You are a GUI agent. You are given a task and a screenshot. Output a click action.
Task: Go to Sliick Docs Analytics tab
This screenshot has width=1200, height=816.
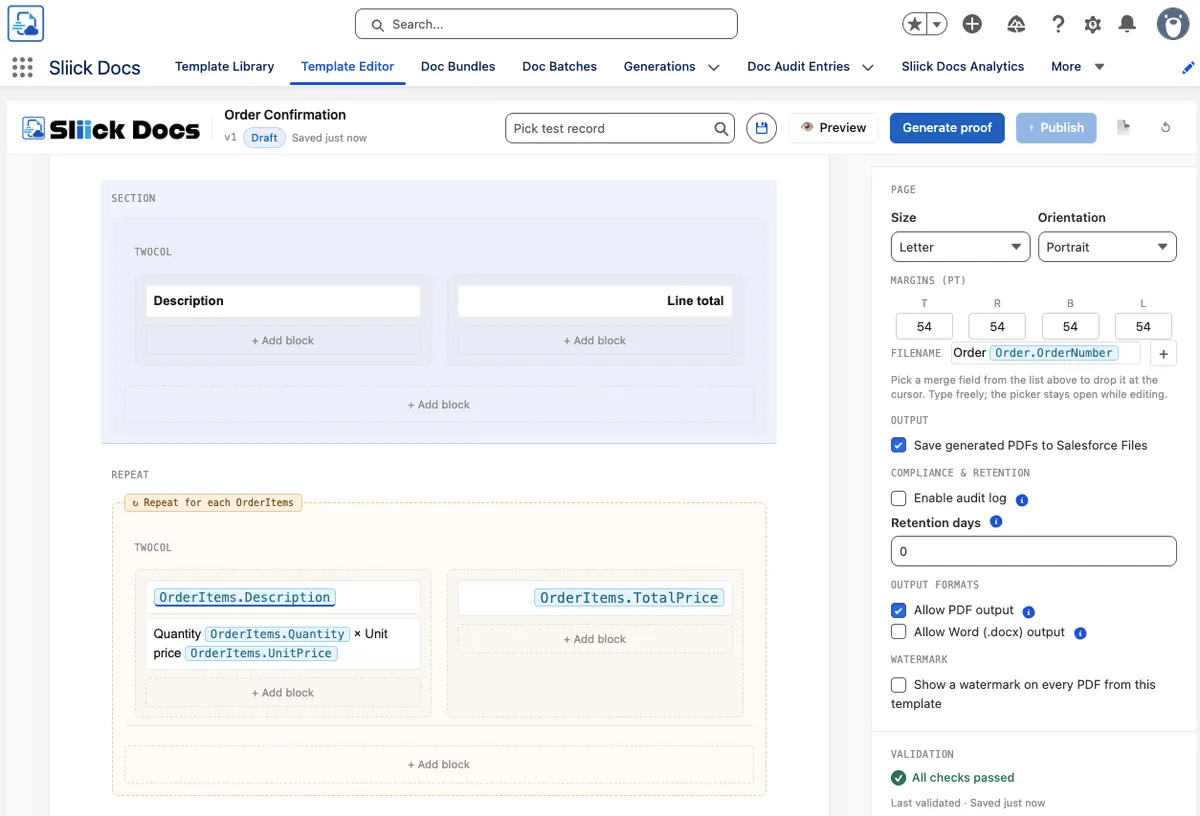tap(962, 66)
